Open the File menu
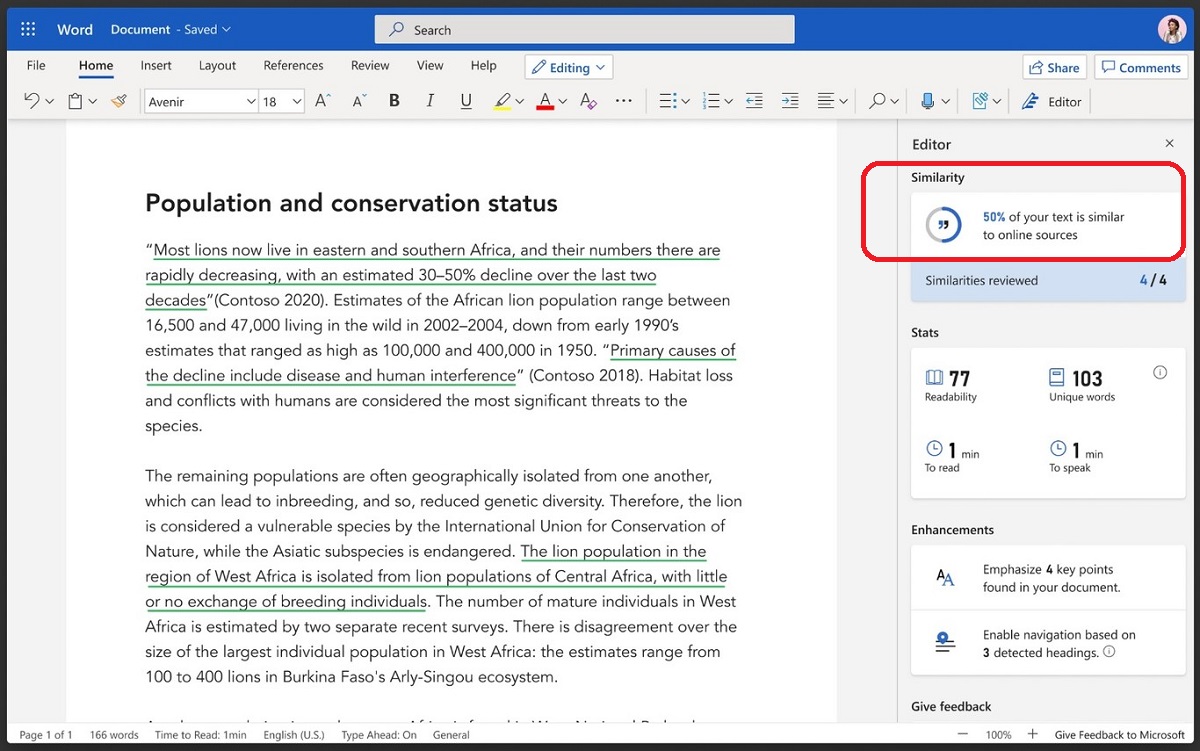Screen dimensions: 1200x751 coord(36,65)
